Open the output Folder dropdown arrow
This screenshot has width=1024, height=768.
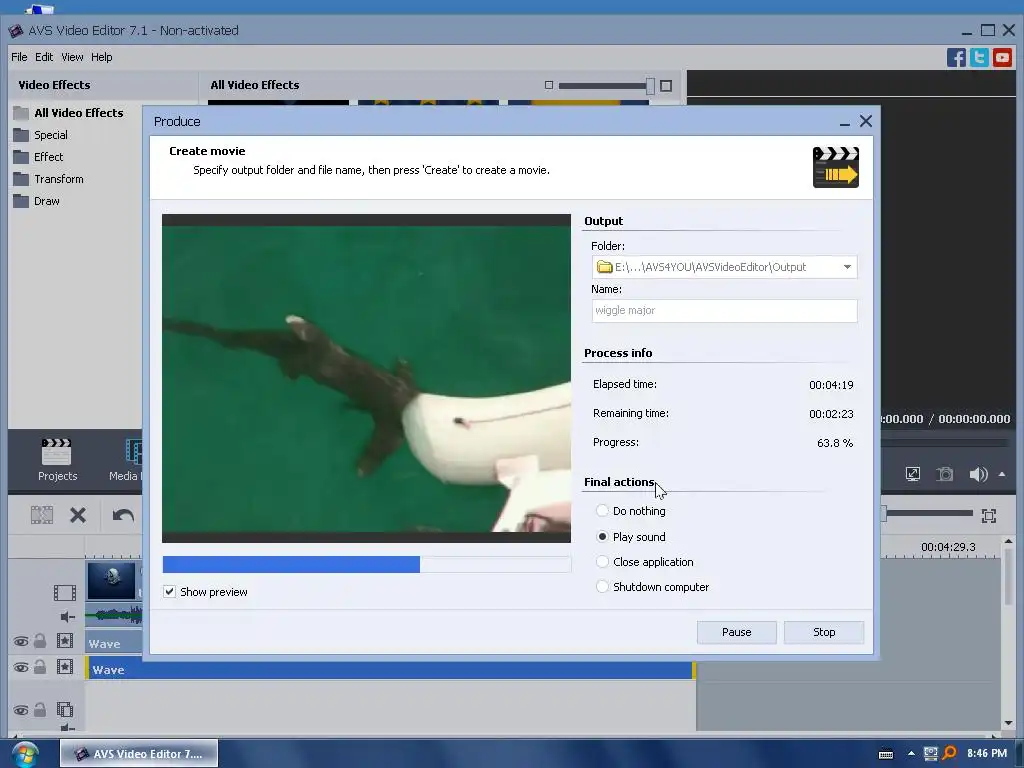click(847, 267)
